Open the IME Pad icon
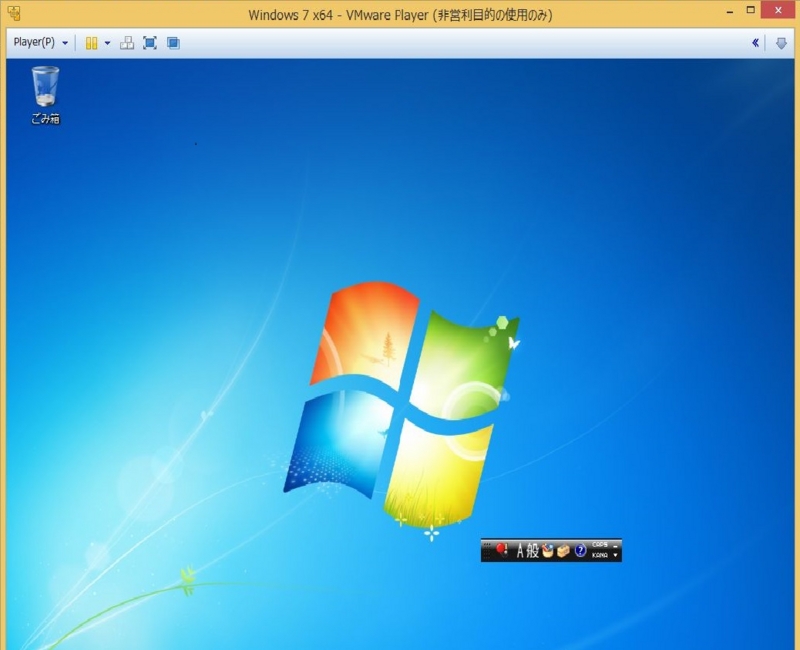This screenshot has height=650, width=800. (547, 551)
